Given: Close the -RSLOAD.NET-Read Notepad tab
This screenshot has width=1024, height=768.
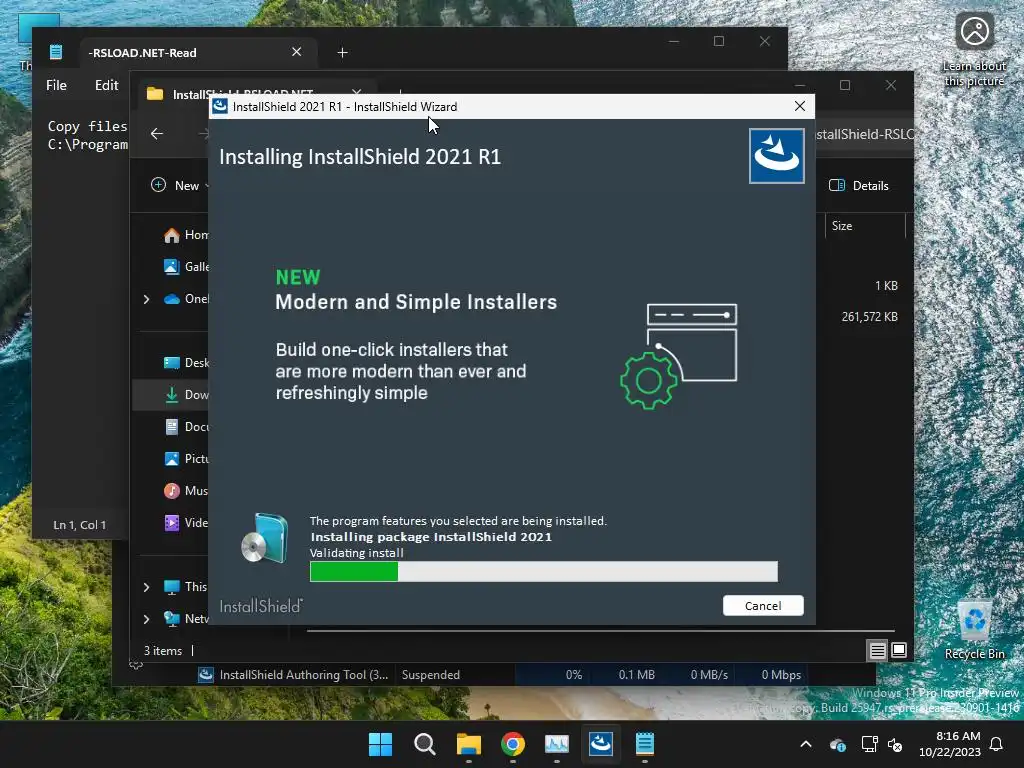Looking at the screenshot, I should coord(296,52).
